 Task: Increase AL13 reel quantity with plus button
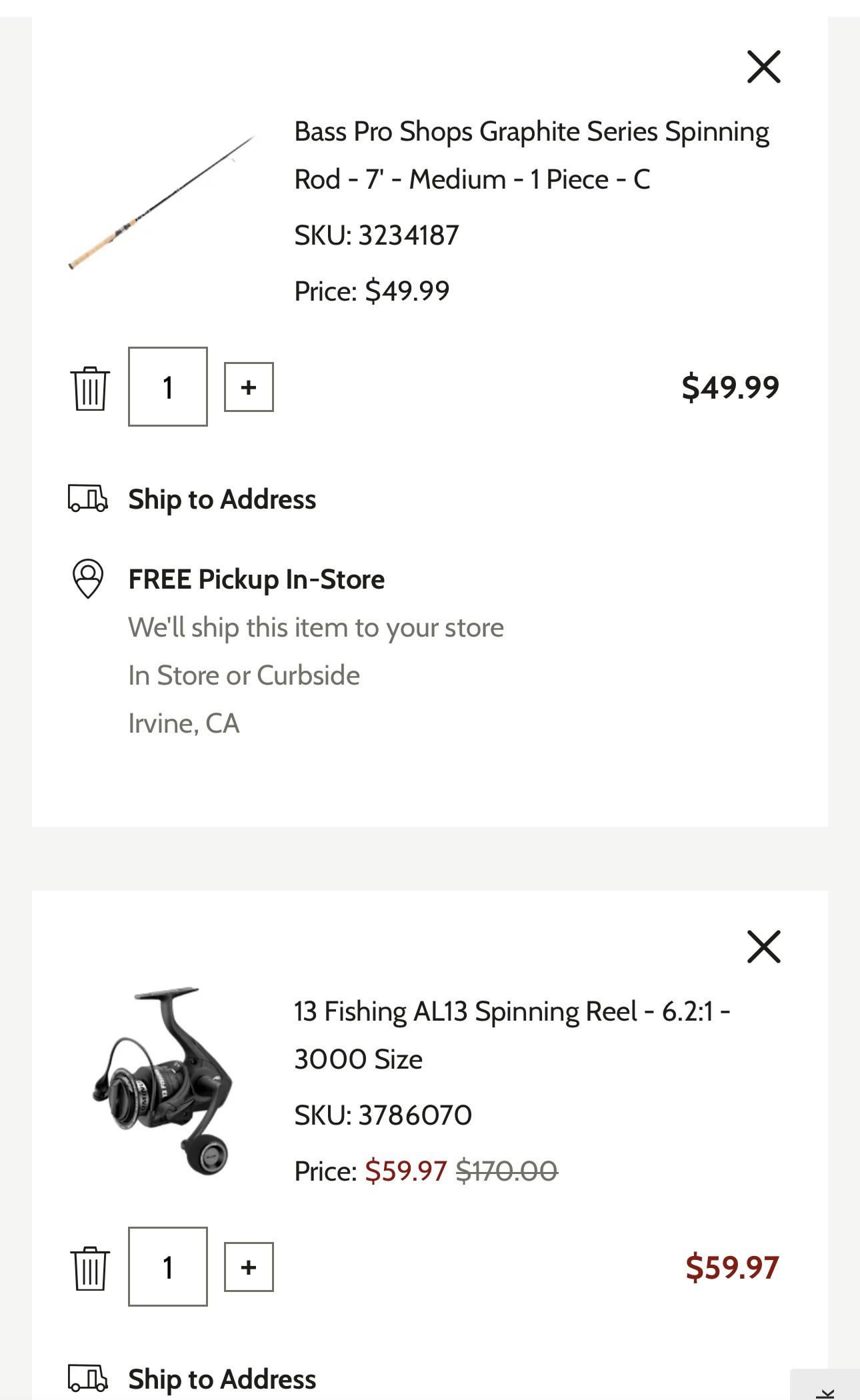(x=249, y=1267)
